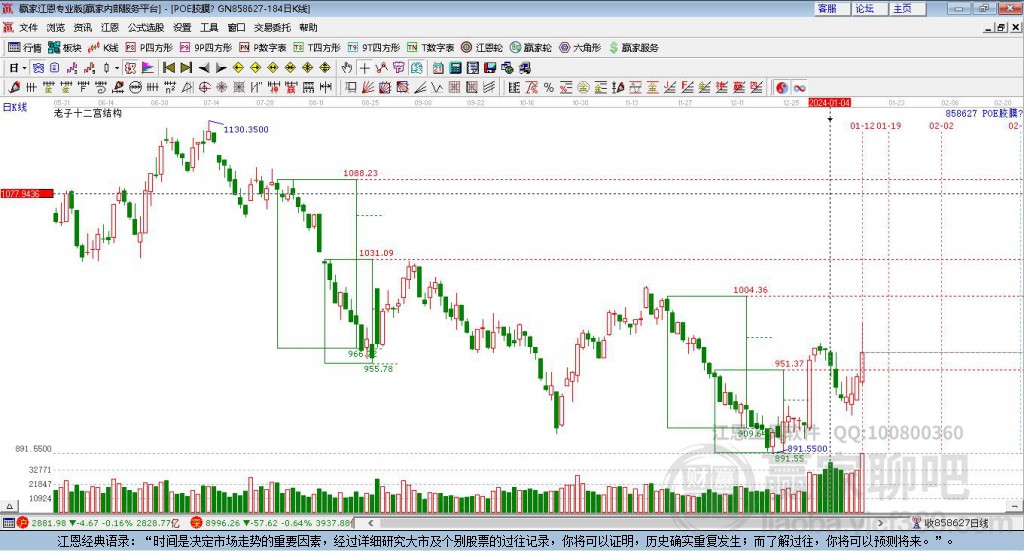Viewport: 1024px width, 551px height.
Task: Open the P数字表 tool
Action: click(263, 48)
